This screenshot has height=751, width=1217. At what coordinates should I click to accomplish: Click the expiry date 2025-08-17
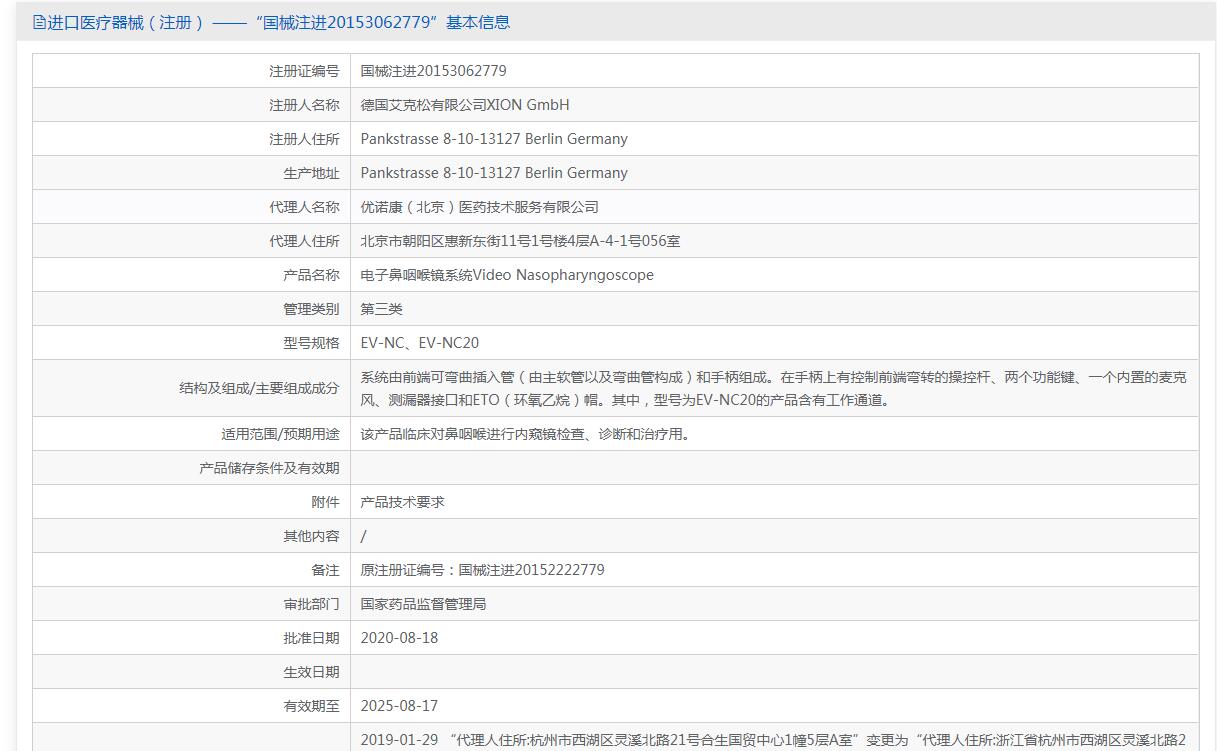coord(399,706)
